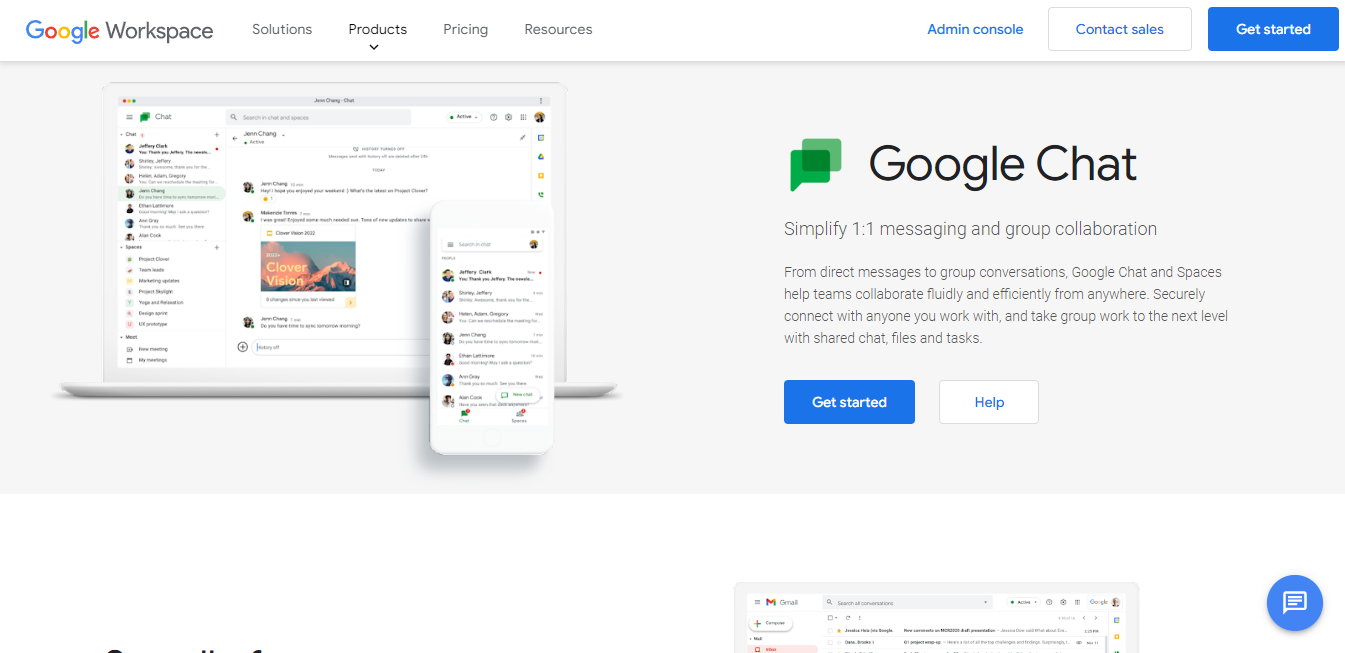The height and width of the screenshot is (653, 1345).
Task: Open the Solutions menu
Action: pyautogui.click(x=282, y=29)
